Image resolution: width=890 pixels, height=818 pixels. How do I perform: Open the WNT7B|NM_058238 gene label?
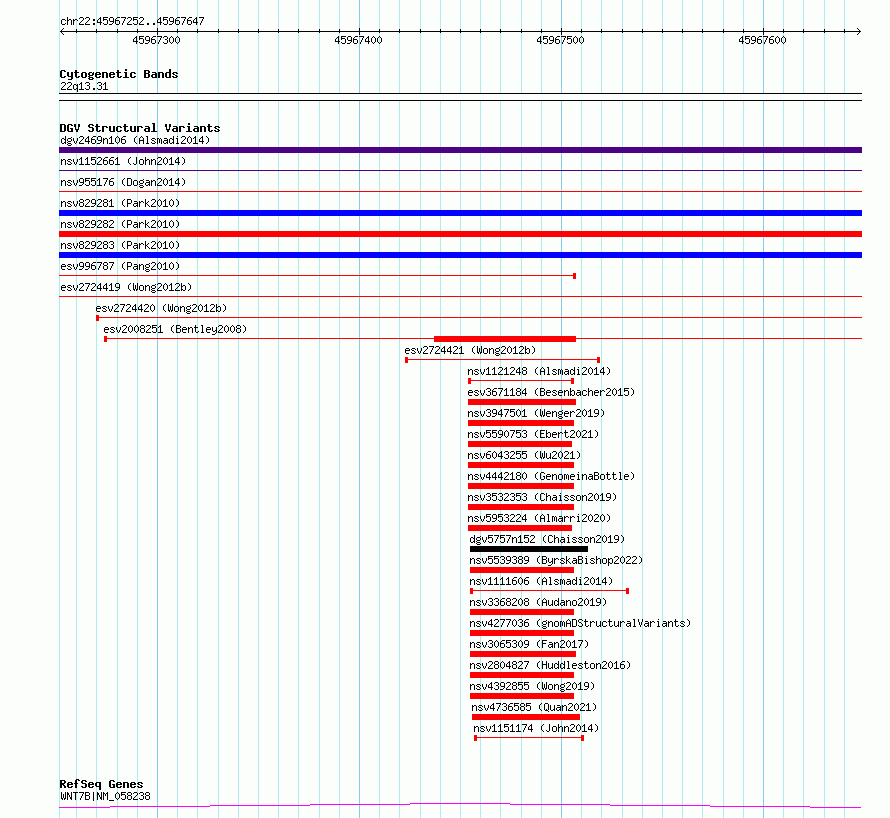point(106,796)
